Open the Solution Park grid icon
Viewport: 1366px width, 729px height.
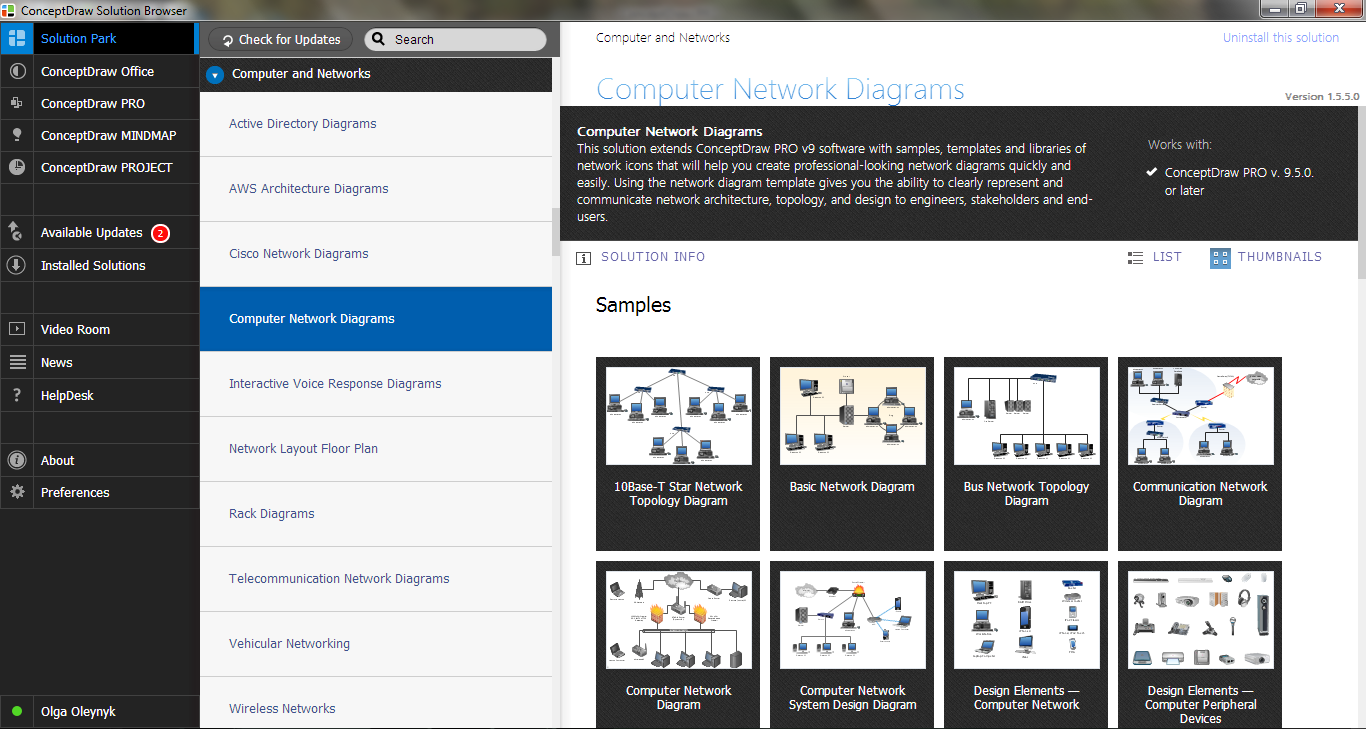pos(16,38)
